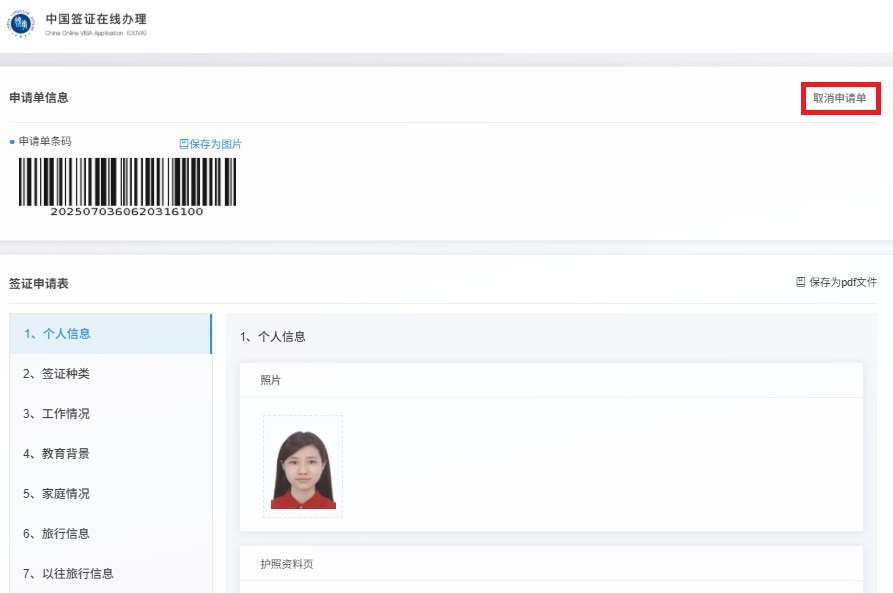Click the save icon beside 保存为图片
The width and height of the screenshot is (893, 593).
pyautogui.click(x=184, y=144)
